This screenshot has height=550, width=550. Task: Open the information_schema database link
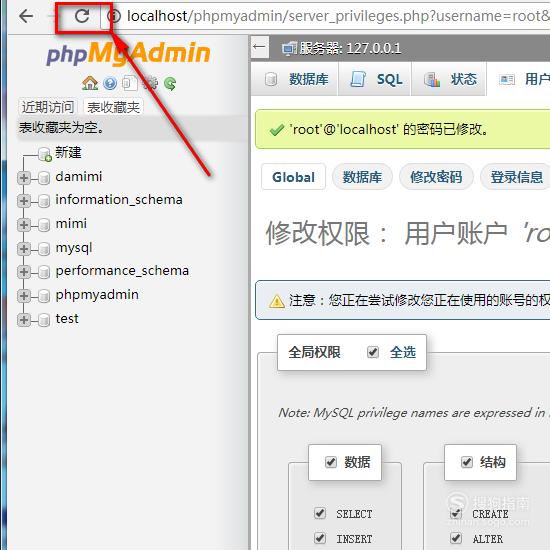click(x=119, y=200)
